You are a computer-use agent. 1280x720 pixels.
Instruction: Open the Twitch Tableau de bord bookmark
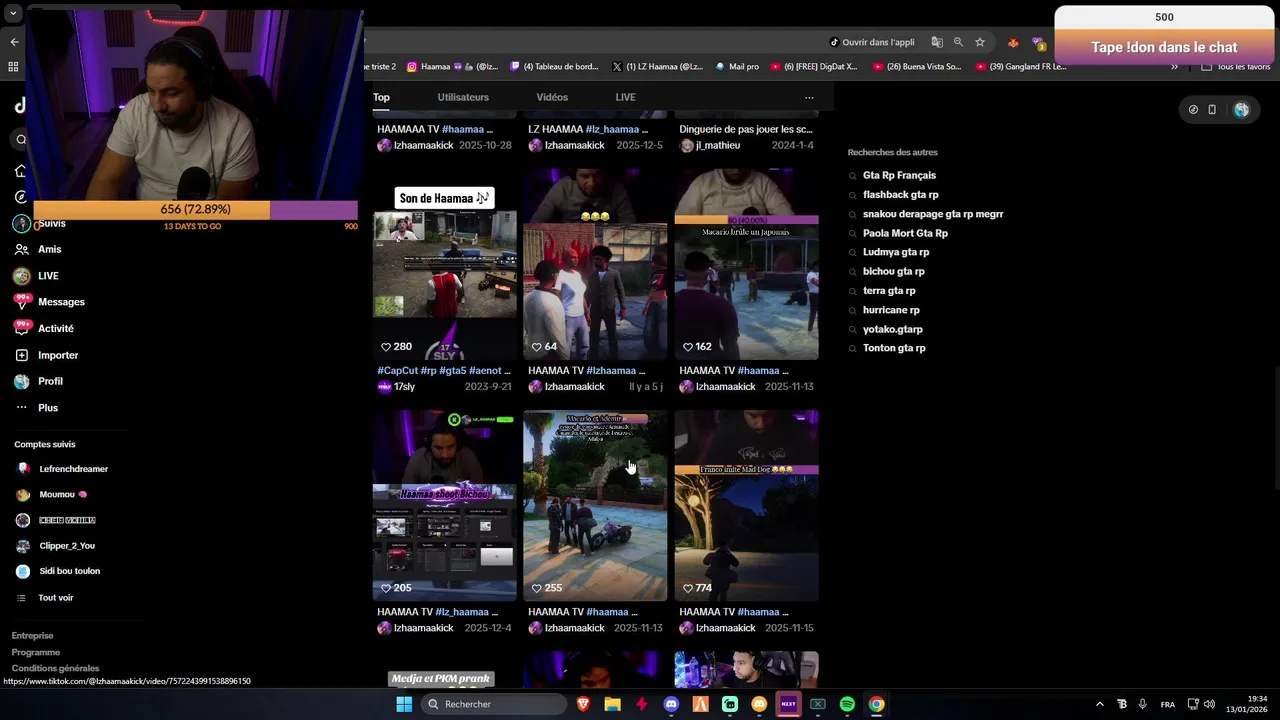click(554, 67)
